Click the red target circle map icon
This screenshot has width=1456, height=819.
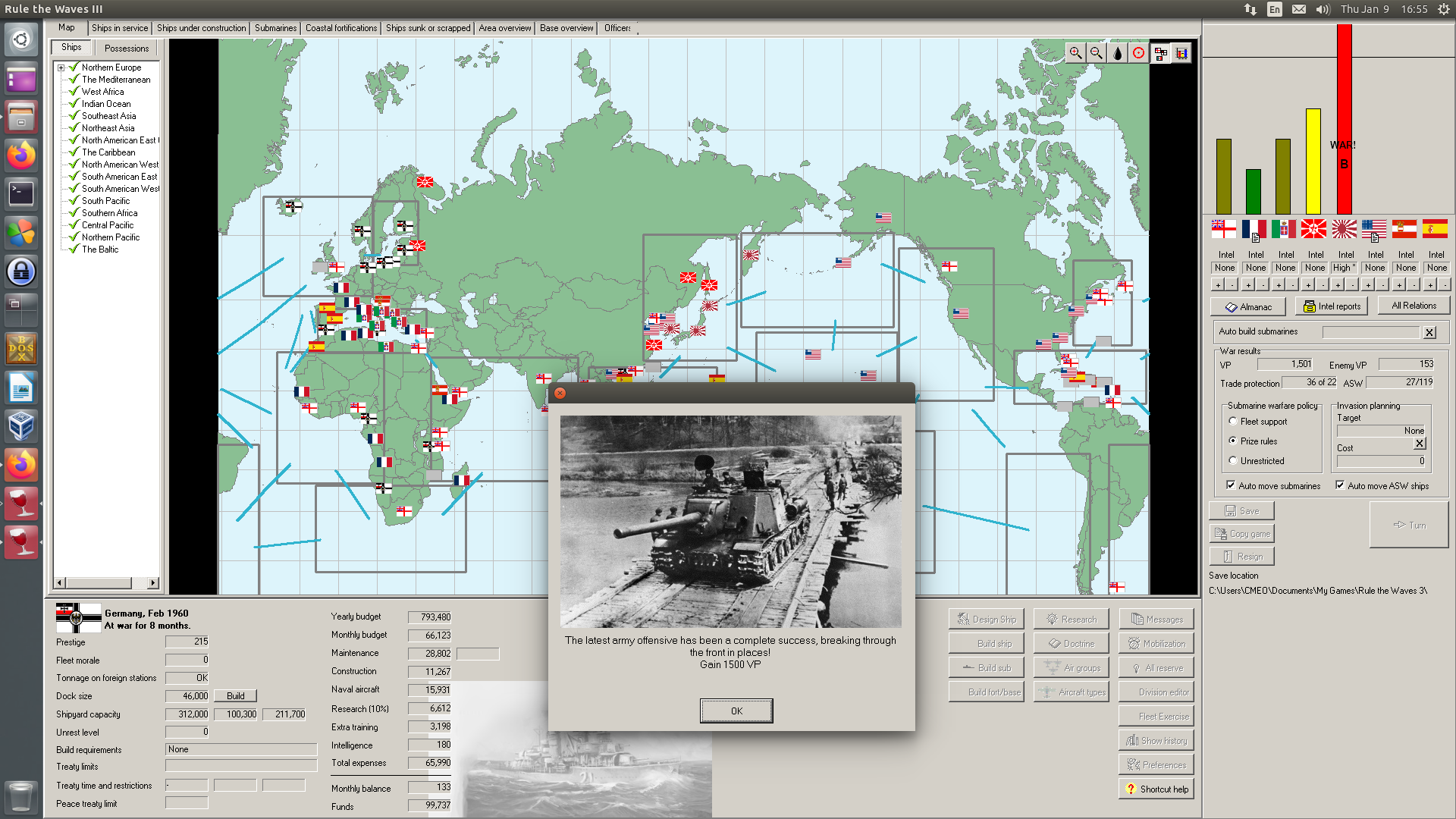(x=1139, y=52)
